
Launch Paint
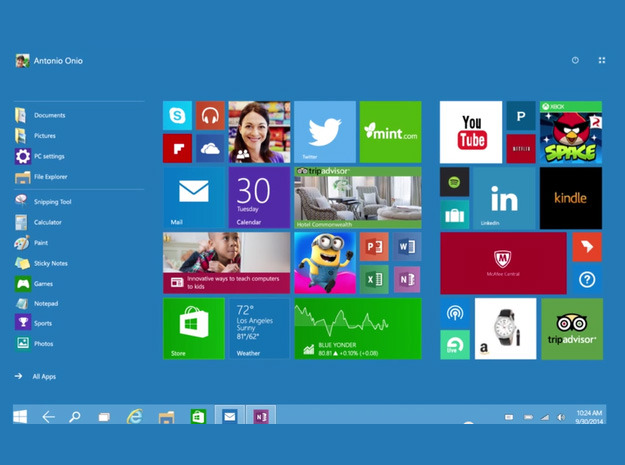[31, 243]
